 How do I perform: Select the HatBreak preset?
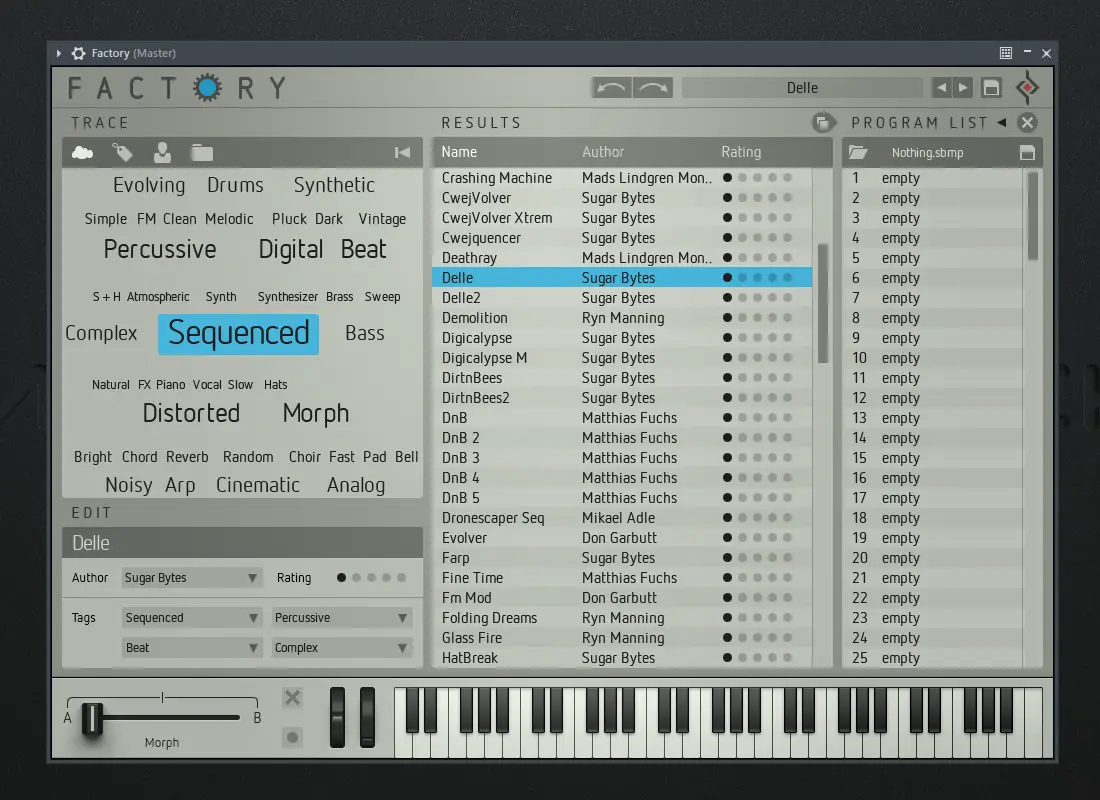pyautogui.click(x=622, y=658)
